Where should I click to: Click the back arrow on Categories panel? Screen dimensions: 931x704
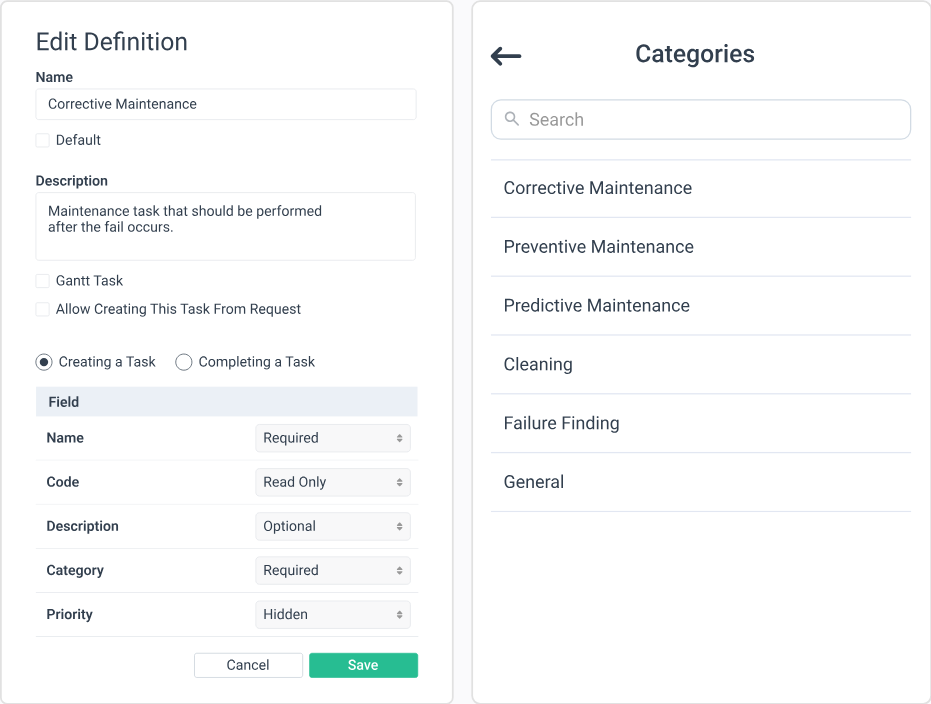[506, 56]
